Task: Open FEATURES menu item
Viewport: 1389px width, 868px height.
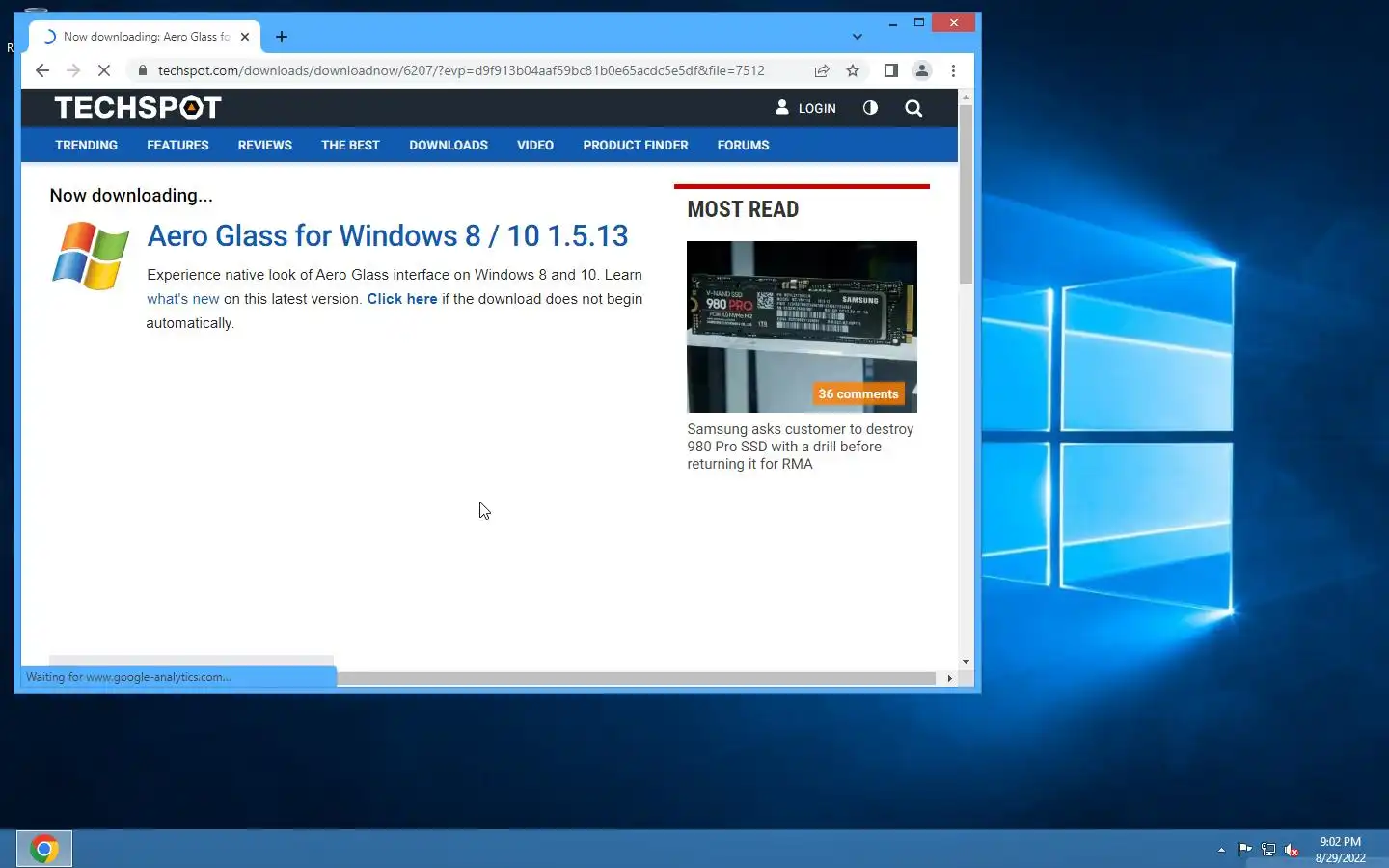Action: [177, 145]
